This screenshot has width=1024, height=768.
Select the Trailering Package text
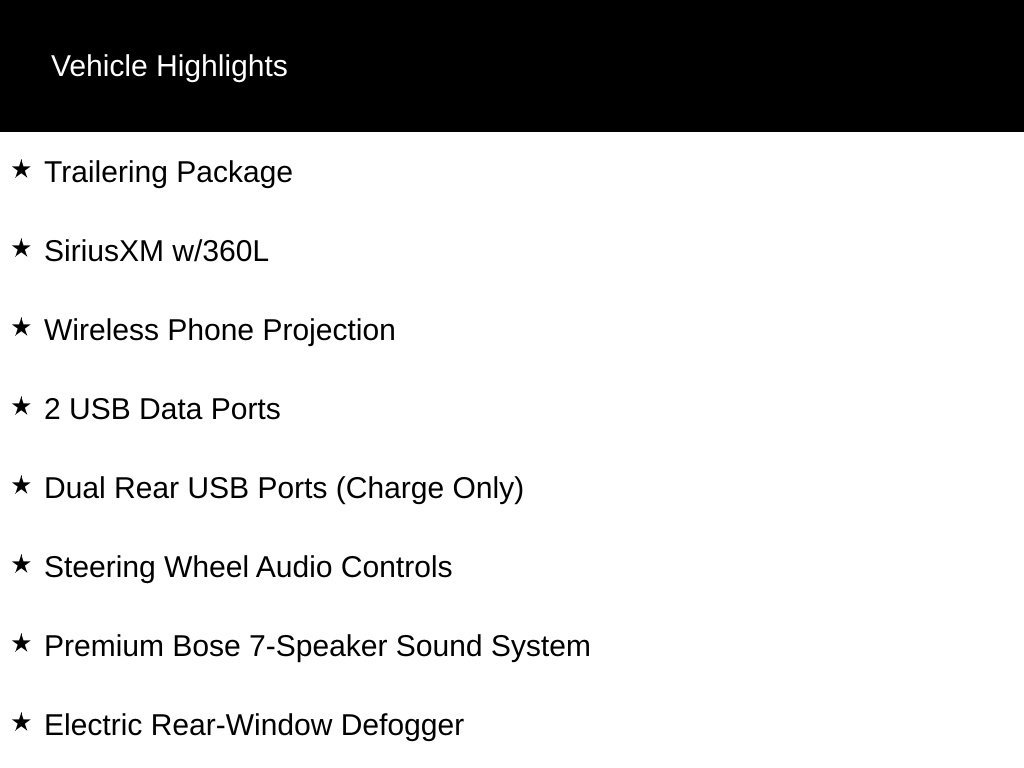click(168, 173)
